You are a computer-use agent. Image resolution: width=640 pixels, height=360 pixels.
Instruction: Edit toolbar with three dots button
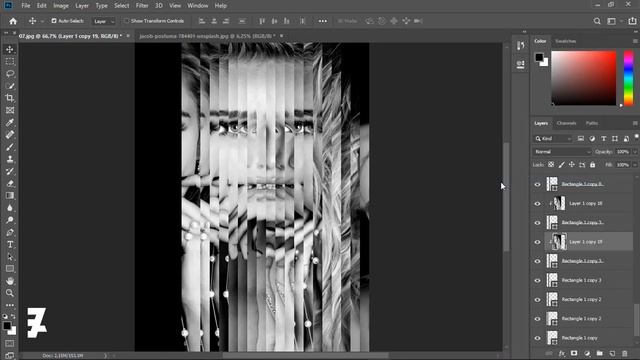[10, 305]
